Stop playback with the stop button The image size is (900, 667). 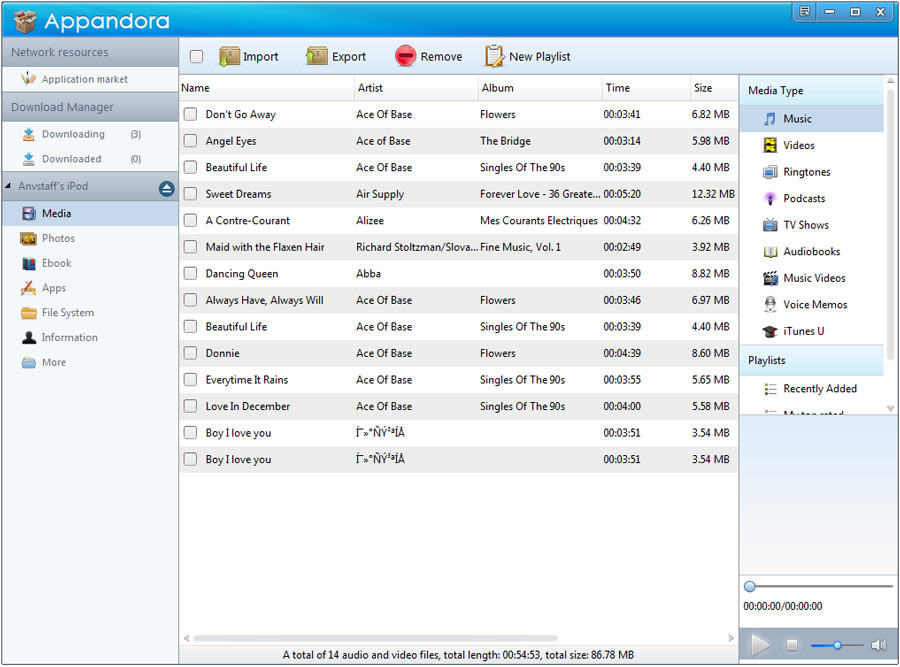(792, 645)
